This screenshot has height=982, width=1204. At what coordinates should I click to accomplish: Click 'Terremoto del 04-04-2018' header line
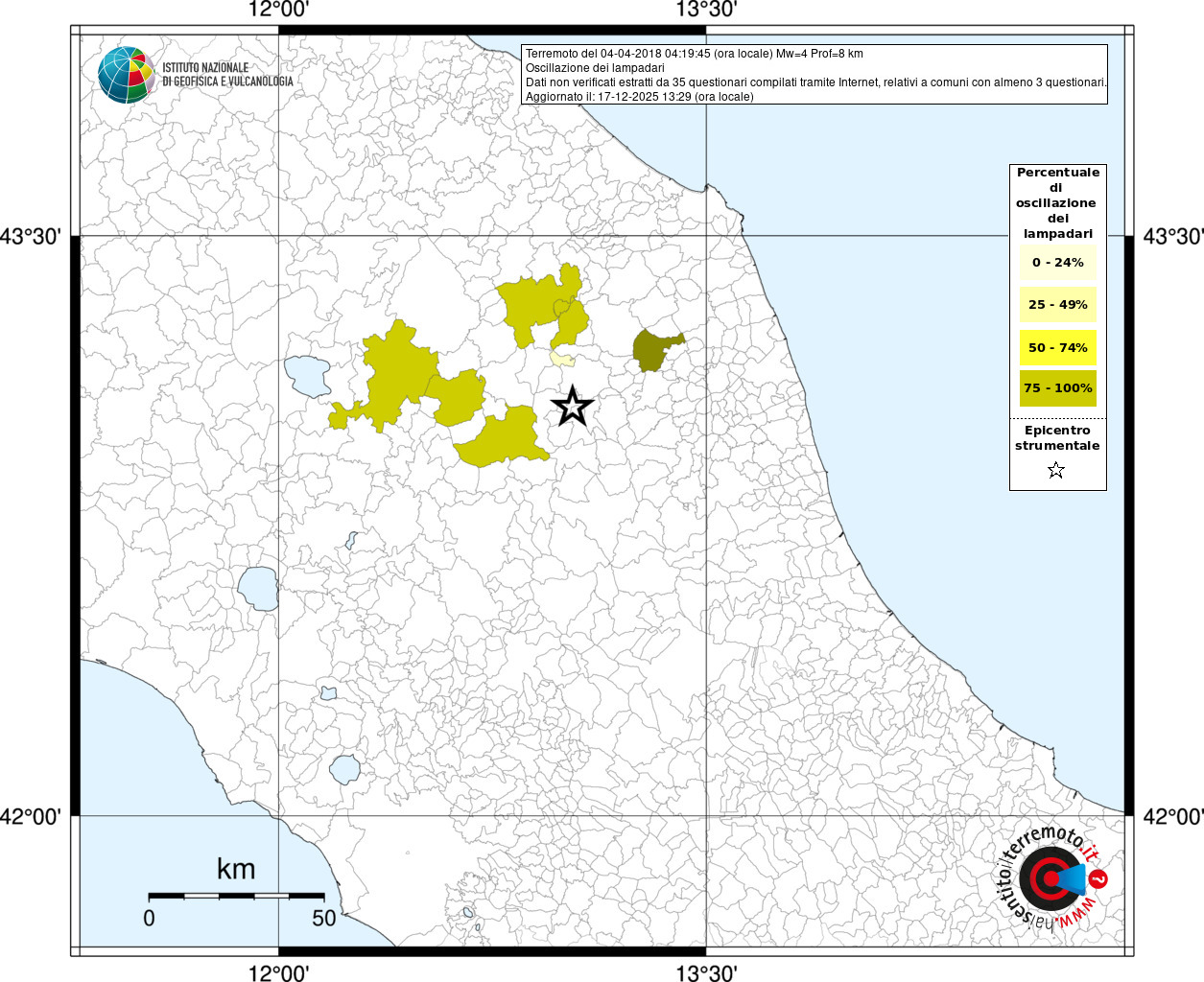694,54
